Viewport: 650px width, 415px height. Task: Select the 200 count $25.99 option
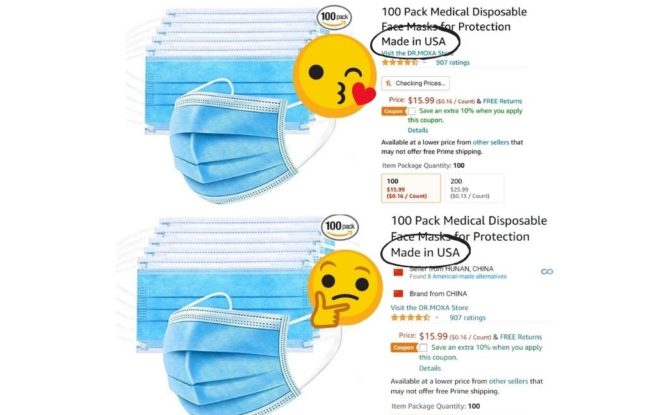pyautogui.click(x=475, y=188)
